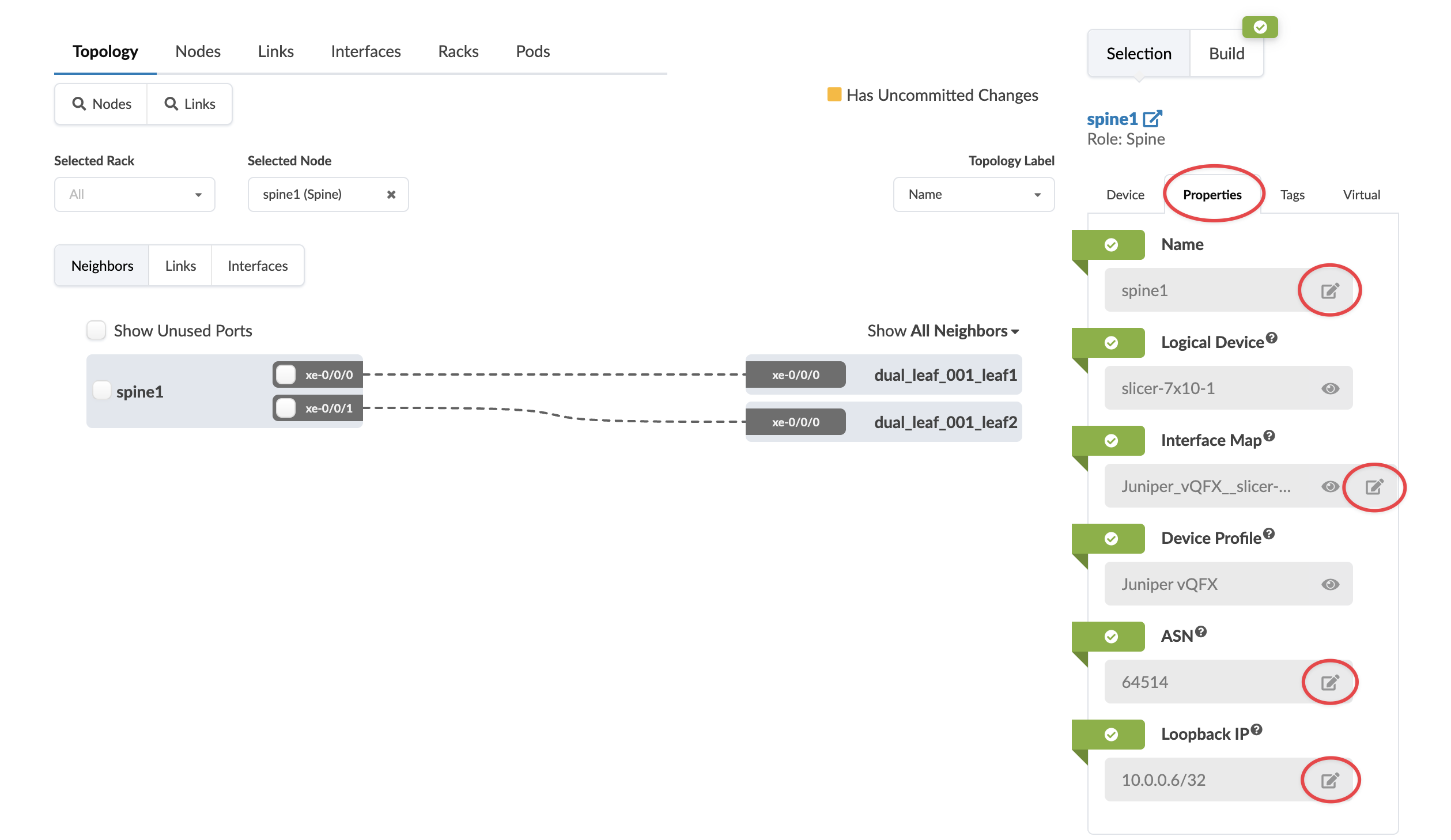Open the Tags tab

[1292, 195]
